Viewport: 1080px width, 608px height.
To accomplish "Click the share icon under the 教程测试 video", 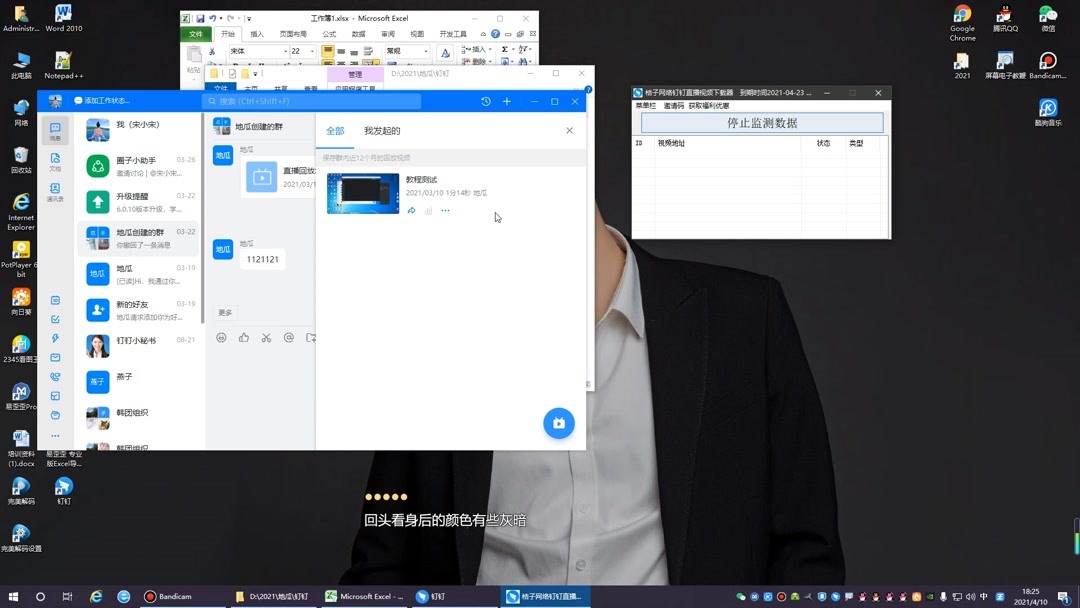I will coord(411,211).
